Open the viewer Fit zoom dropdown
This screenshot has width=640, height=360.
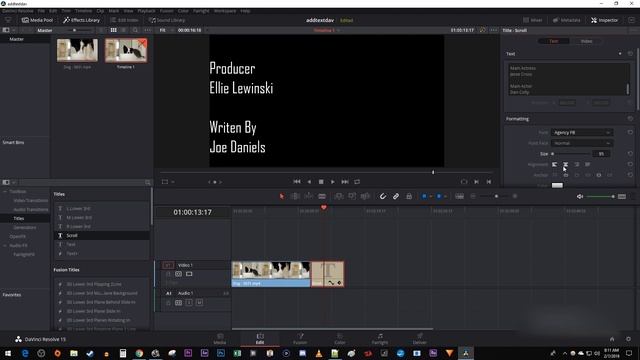pyautogui.click(x=167, y=30)
